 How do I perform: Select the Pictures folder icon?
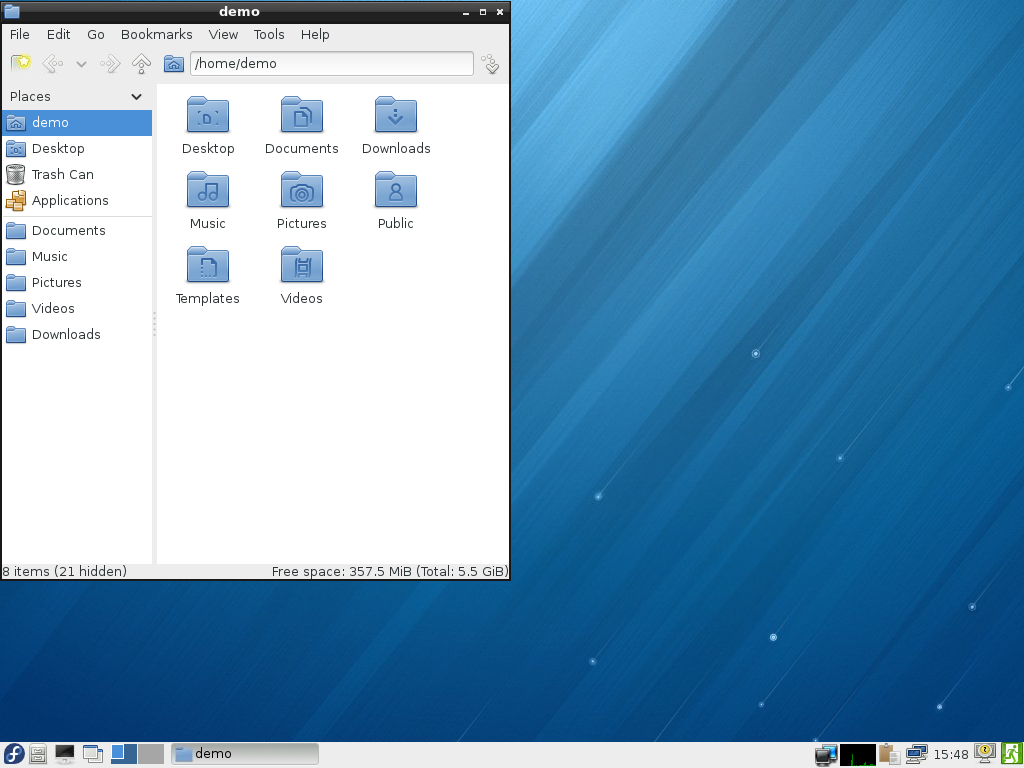(x=302, y=190)
